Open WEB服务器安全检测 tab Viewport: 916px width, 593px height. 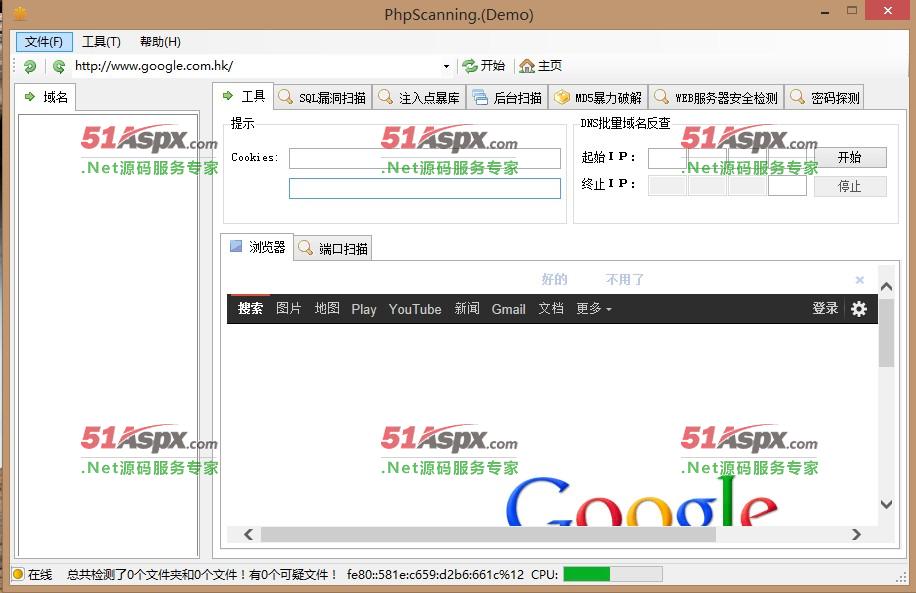click(716, 98)
